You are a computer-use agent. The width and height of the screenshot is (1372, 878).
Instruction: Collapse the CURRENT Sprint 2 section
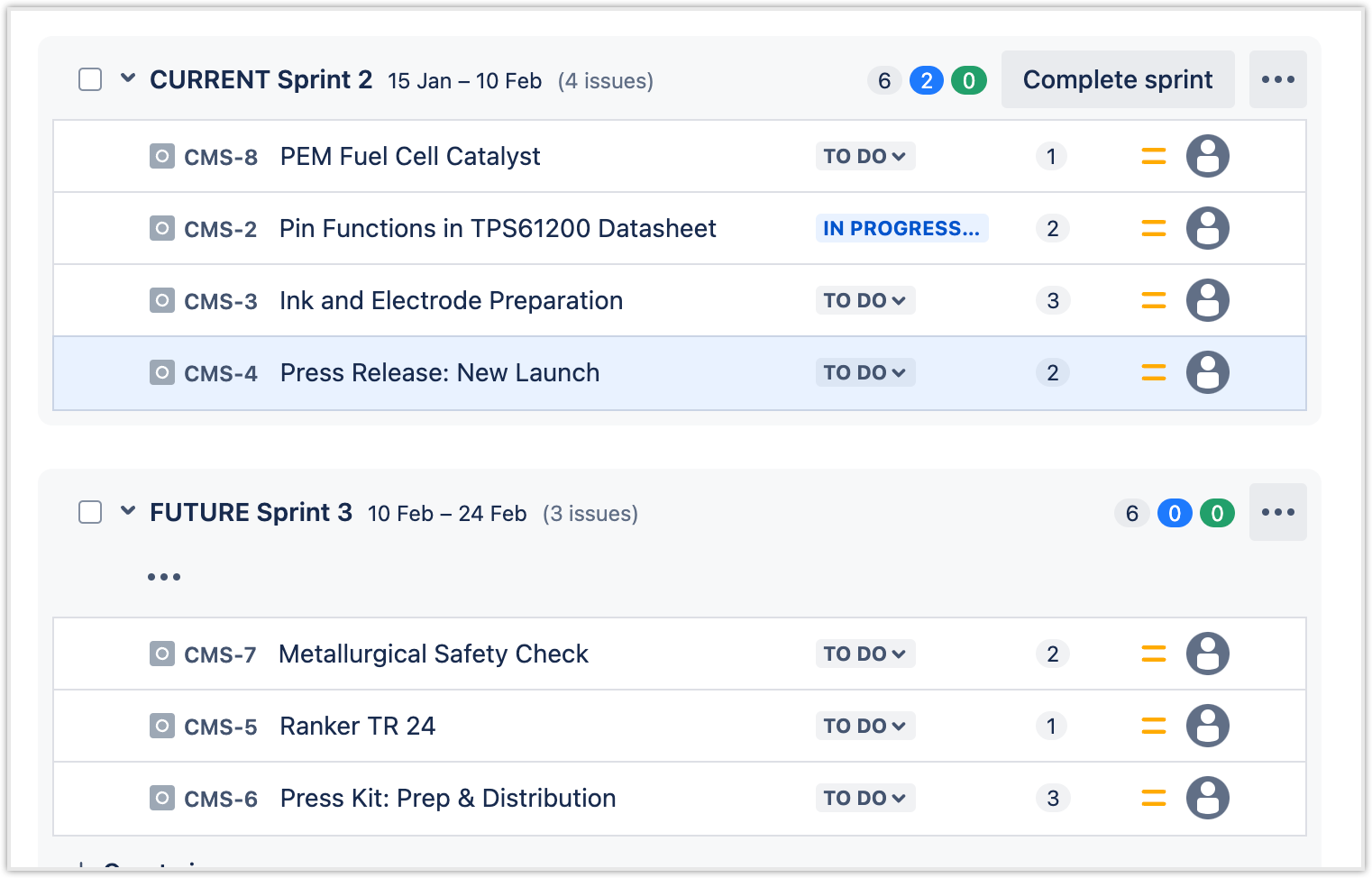click(x=128, y=78)
